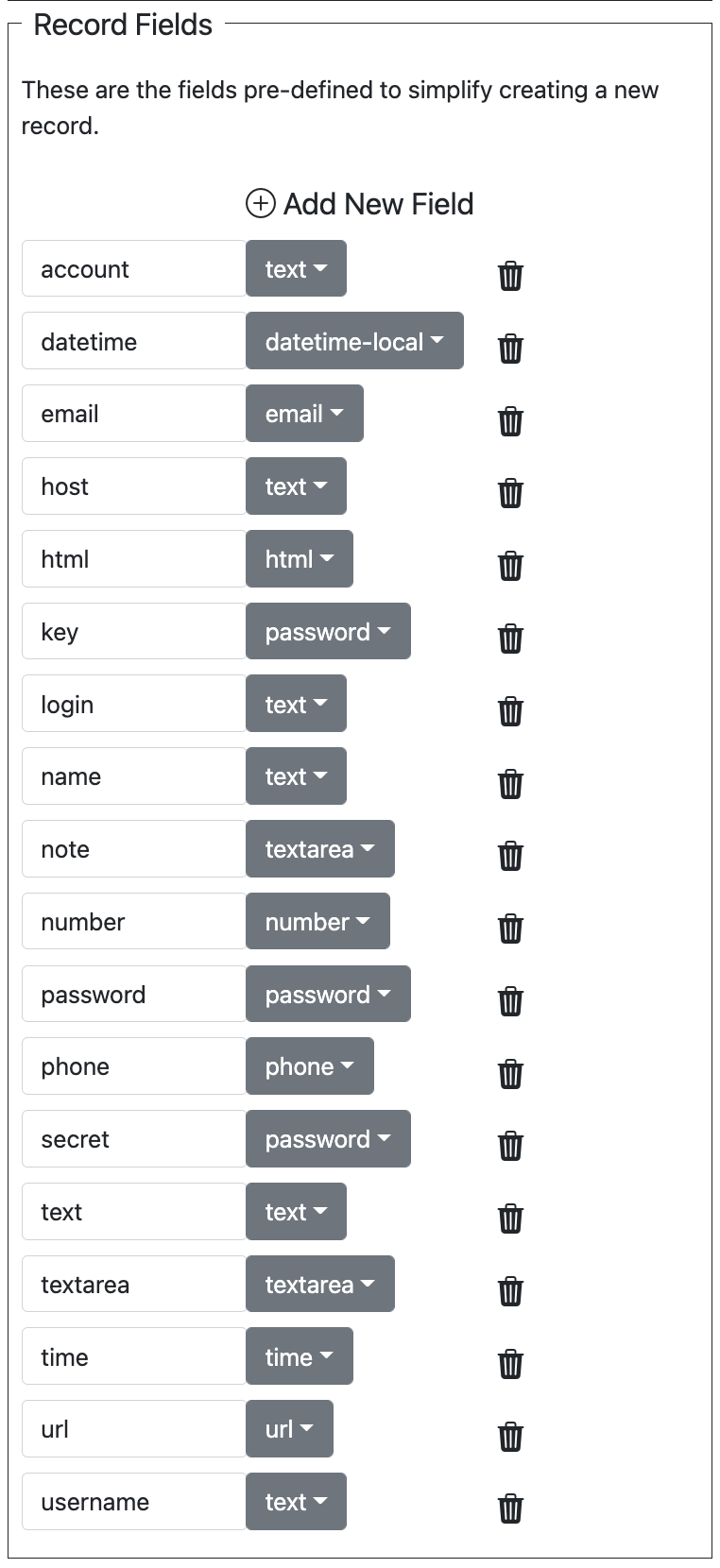Select the password field name input
This screenshot has width=720, height=1568.
pyautogui.click(x=134, y=994)
